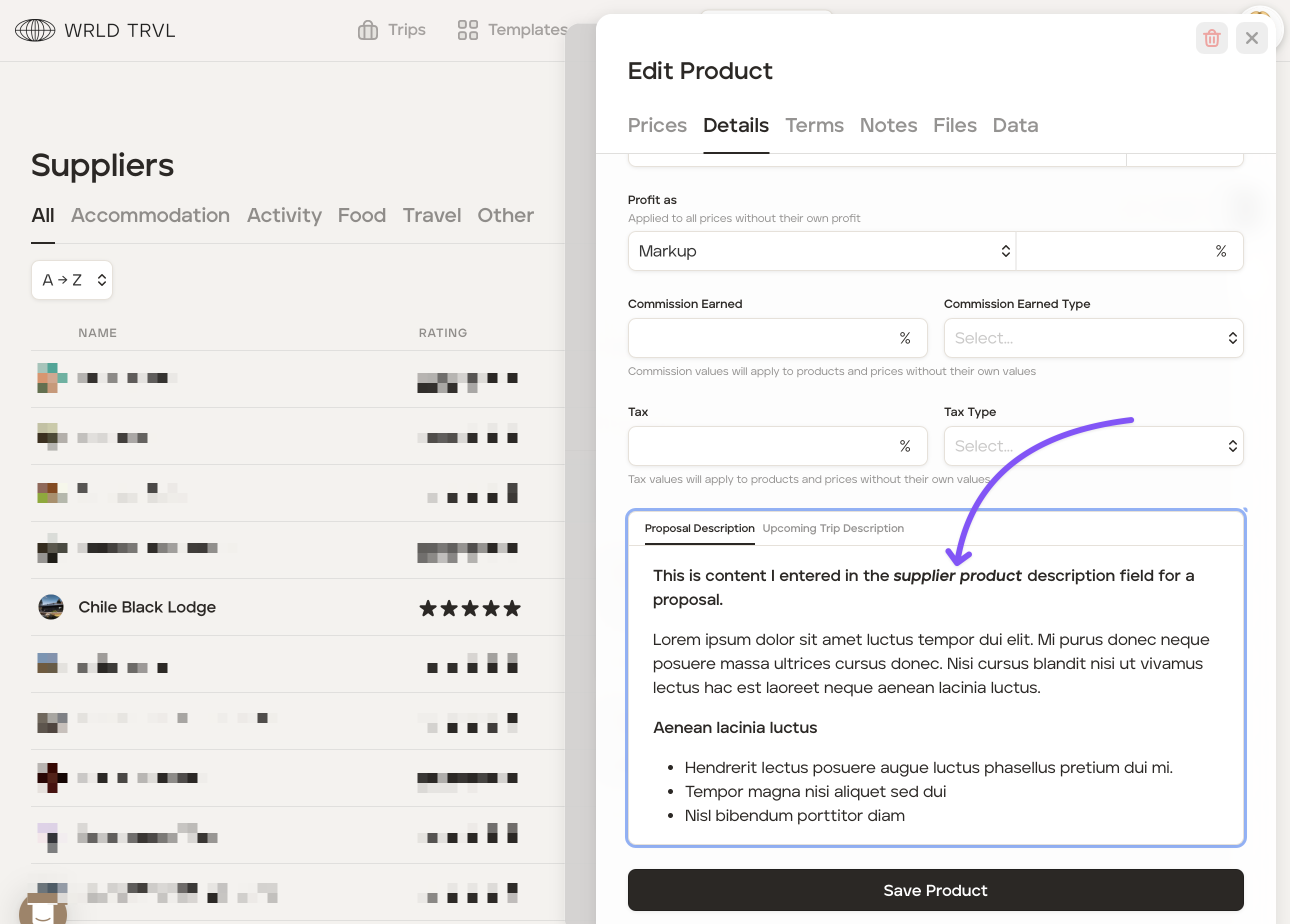This screenshot has height=924, width=1290.
Task: Open the Markup profit type dropdown
Action: click(x=821, y=251)
